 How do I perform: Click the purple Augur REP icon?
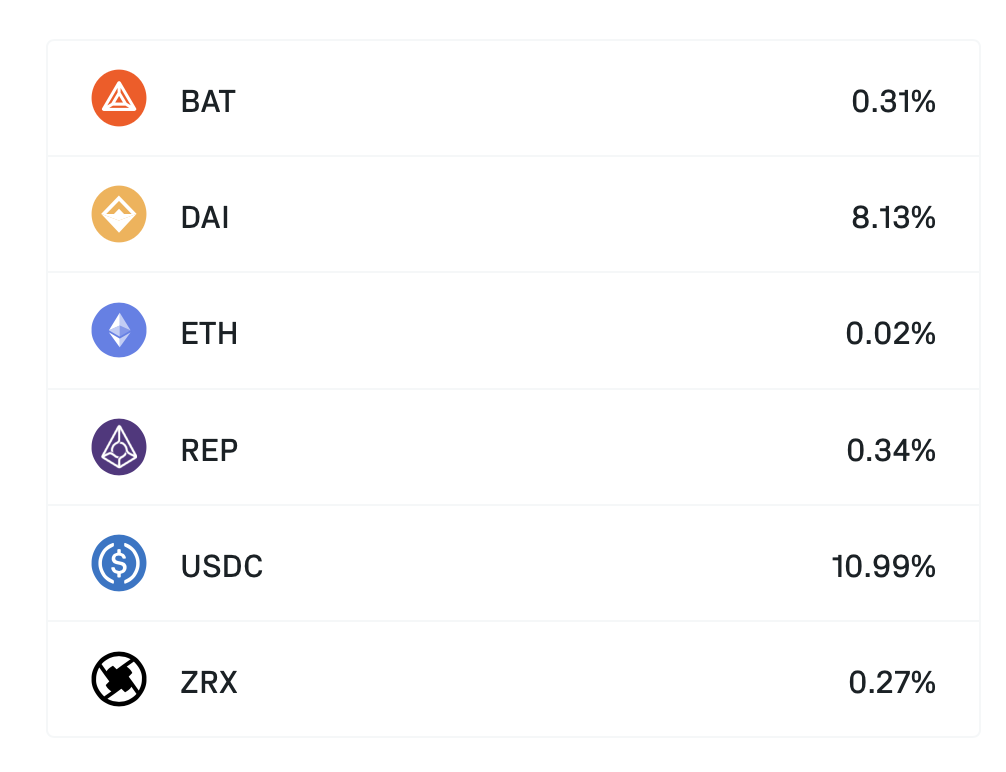click(119, 447)
